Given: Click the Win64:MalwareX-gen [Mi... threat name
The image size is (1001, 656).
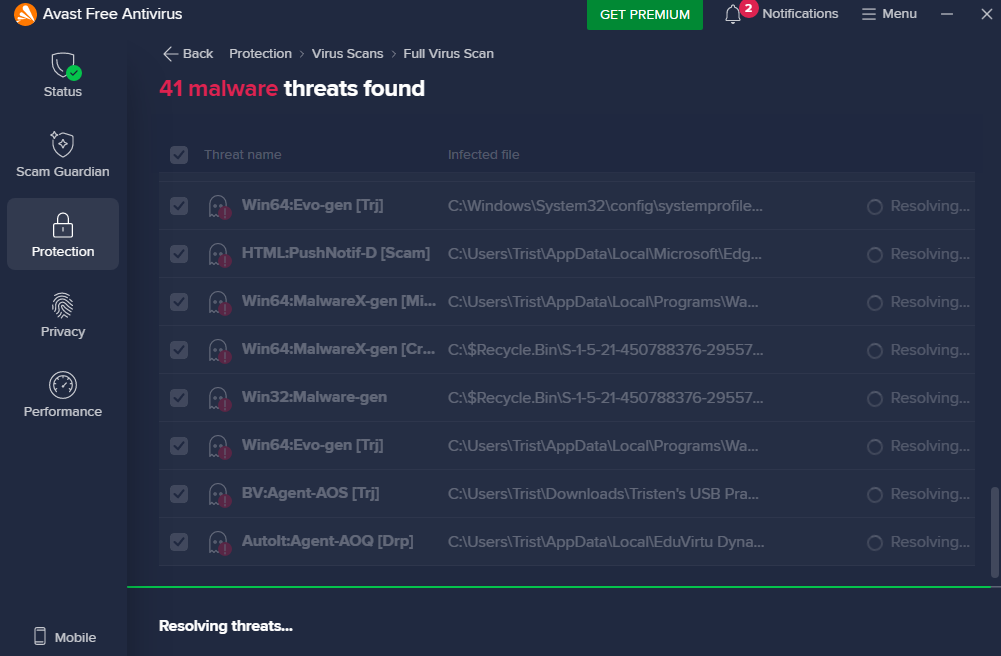Looking at the screenshot, I should [x=339, y=301].
